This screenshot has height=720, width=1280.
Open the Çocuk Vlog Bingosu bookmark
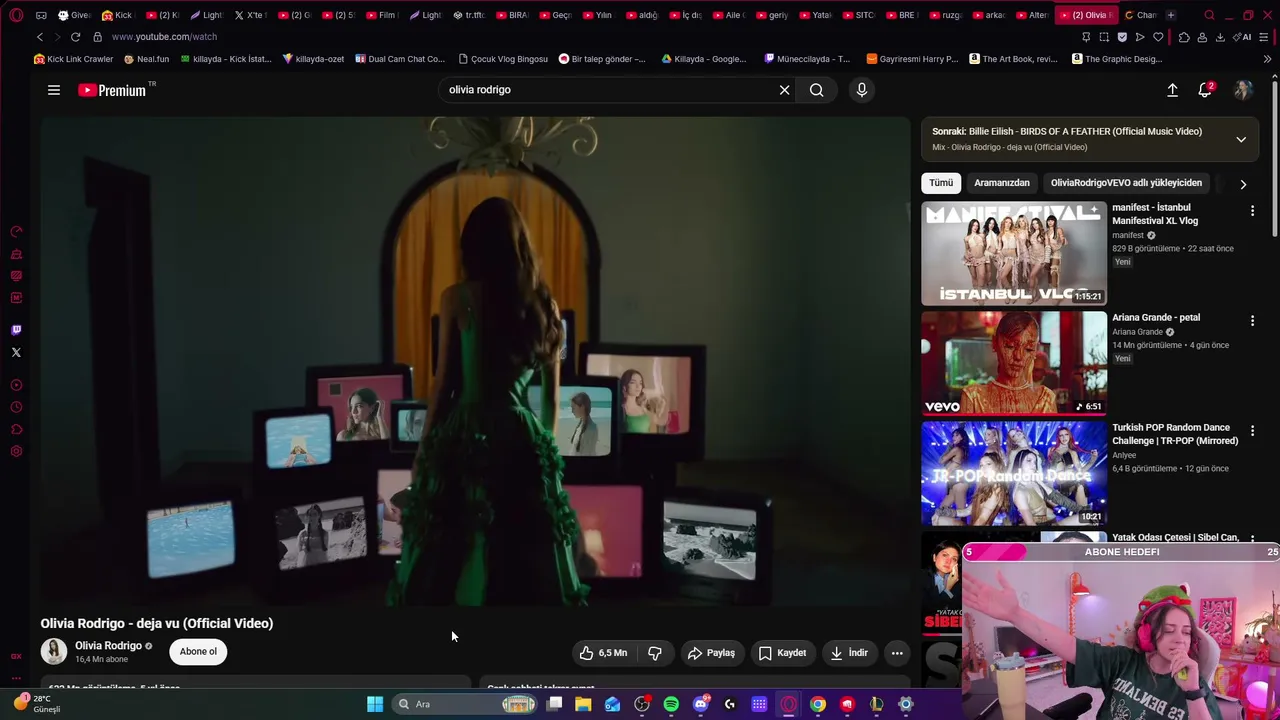click(503, 59)
